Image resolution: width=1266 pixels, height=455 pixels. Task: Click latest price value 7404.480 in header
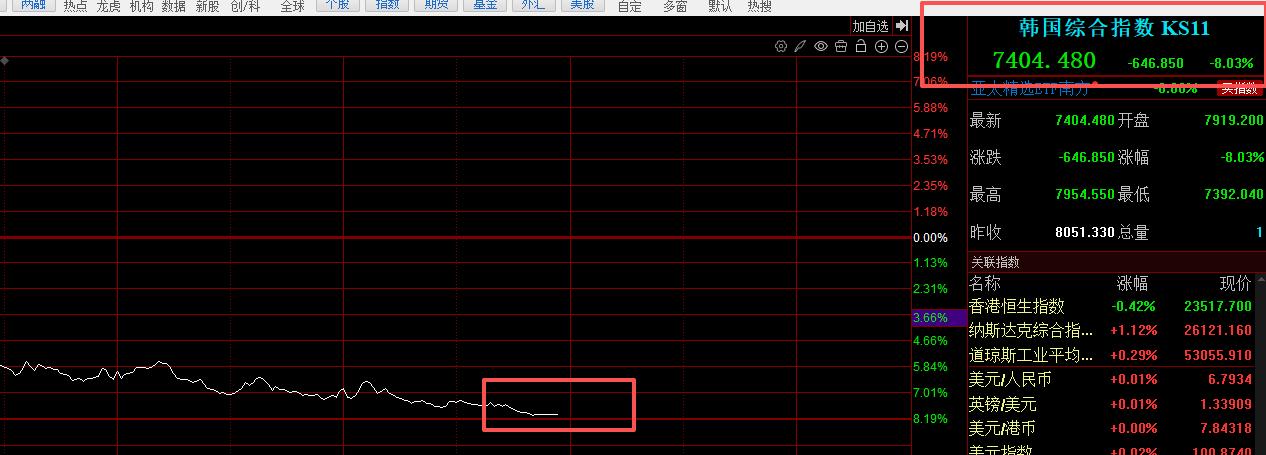(1044, 60)
